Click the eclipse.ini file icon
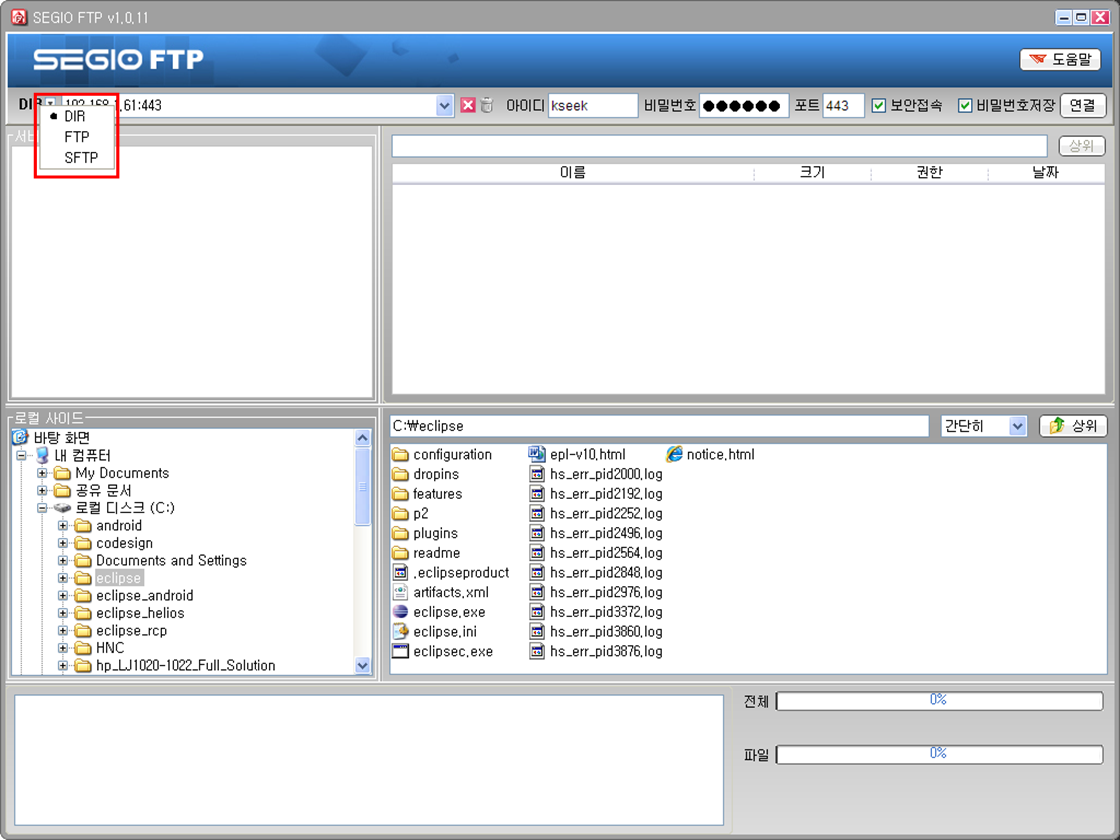 click(401, 632)
